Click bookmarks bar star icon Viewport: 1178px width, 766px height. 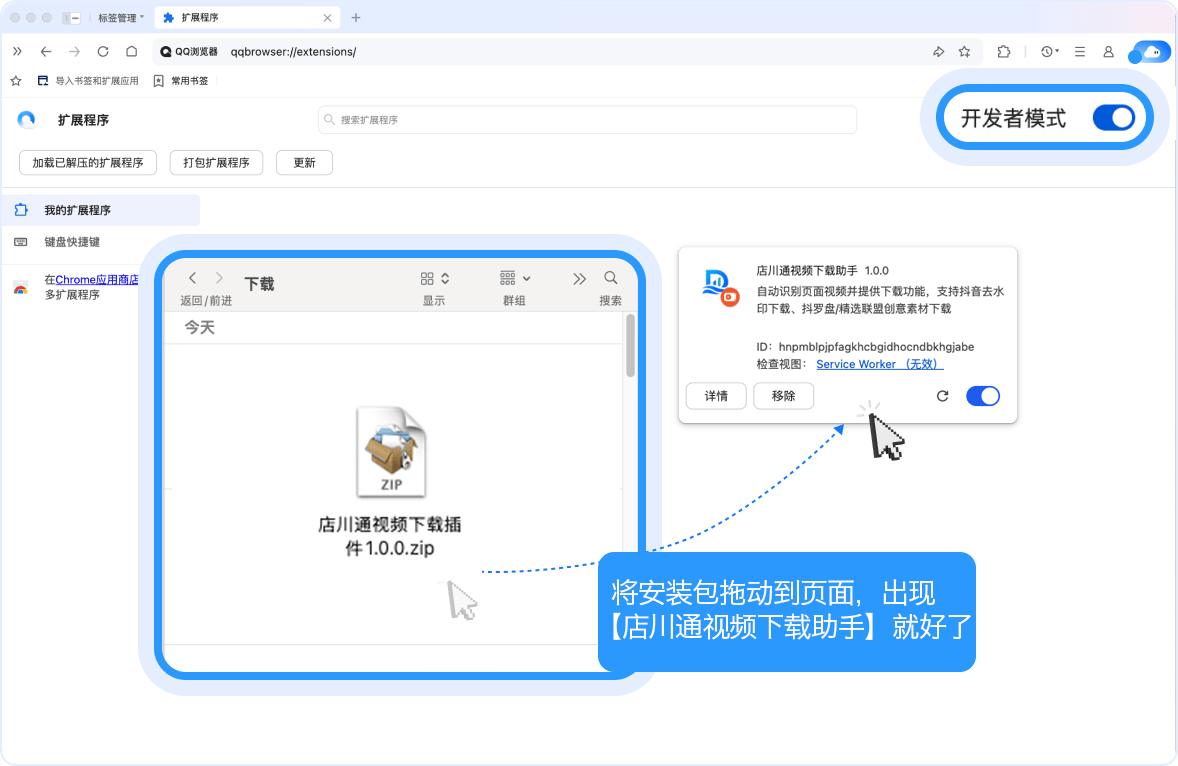16,80
